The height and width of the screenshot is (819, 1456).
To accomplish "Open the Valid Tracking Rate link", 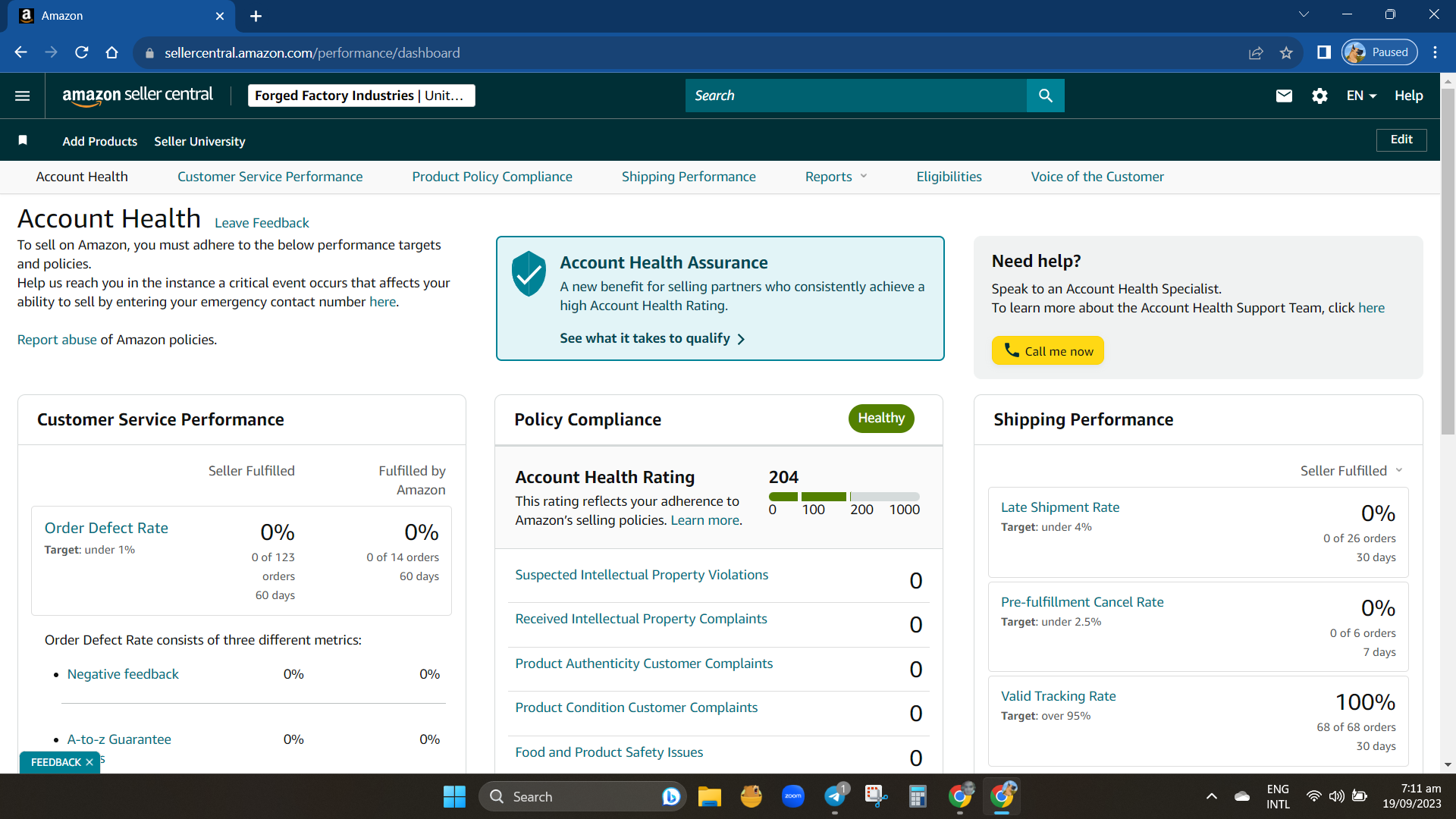I will (x=1059, y=696).
